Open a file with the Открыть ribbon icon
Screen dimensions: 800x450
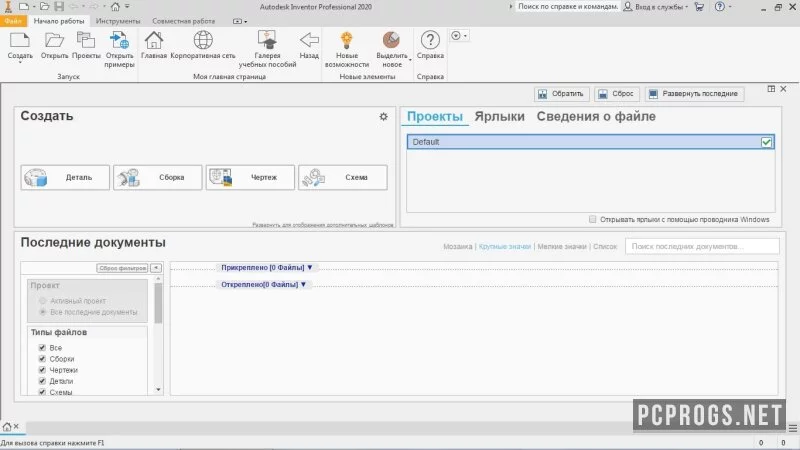coord(54,40)
